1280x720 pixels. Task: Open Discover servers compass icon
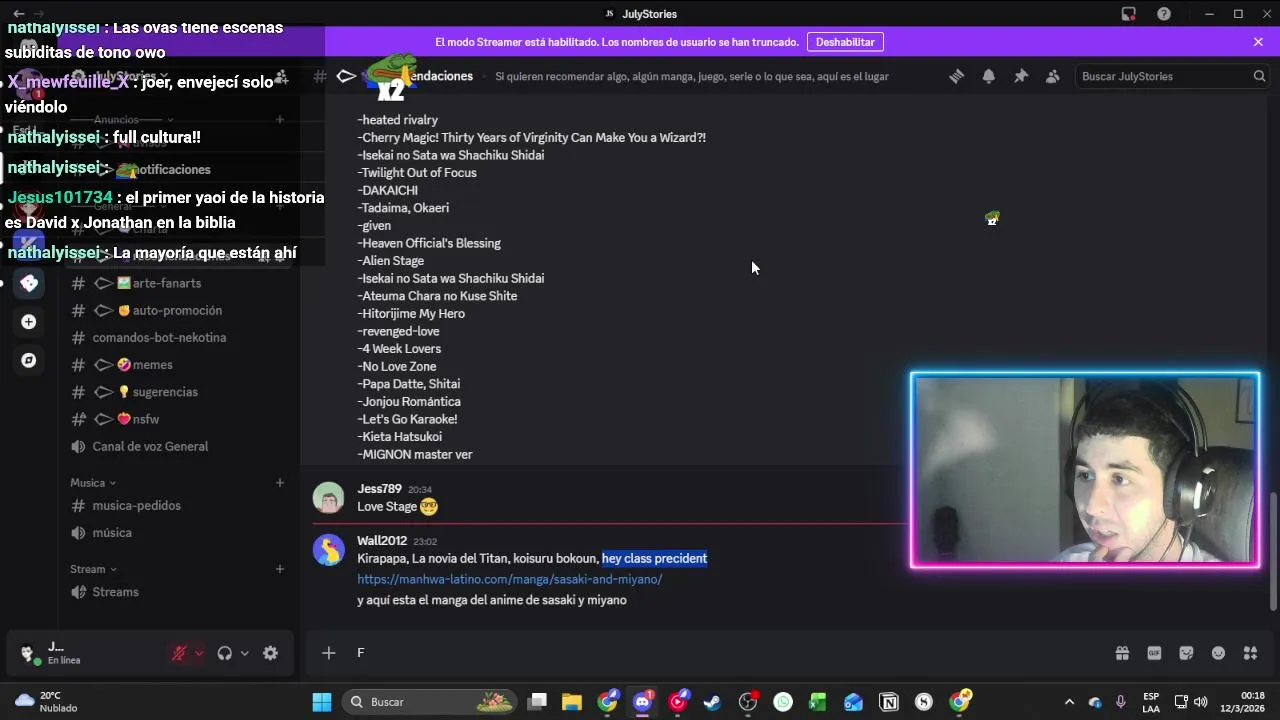point(29,360)
